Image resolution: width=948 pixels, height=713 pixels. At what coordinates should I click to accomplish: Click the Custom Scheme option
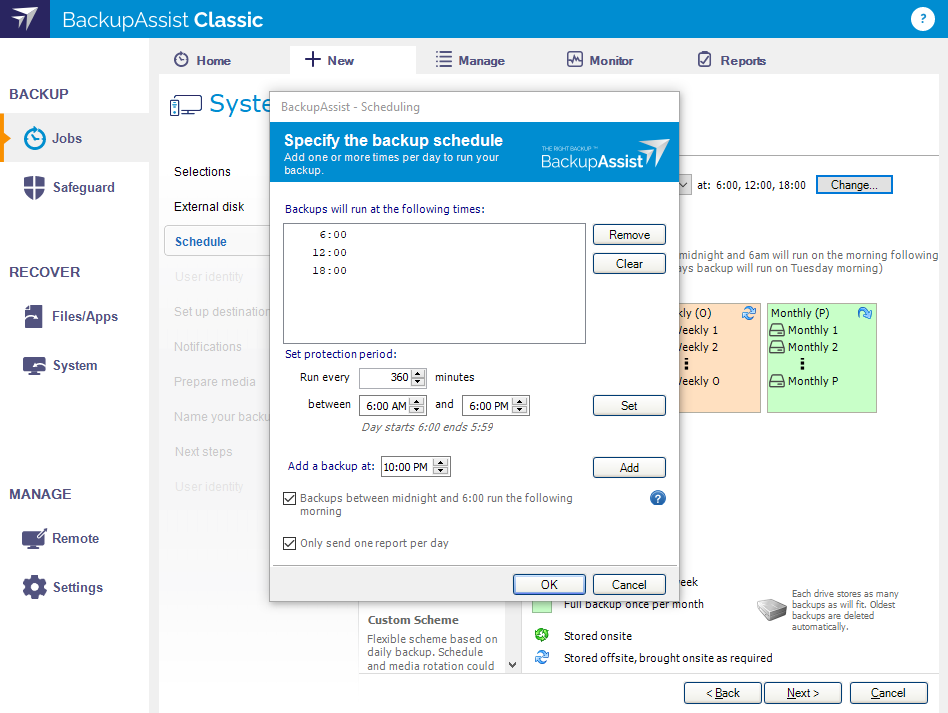(432, 642)
